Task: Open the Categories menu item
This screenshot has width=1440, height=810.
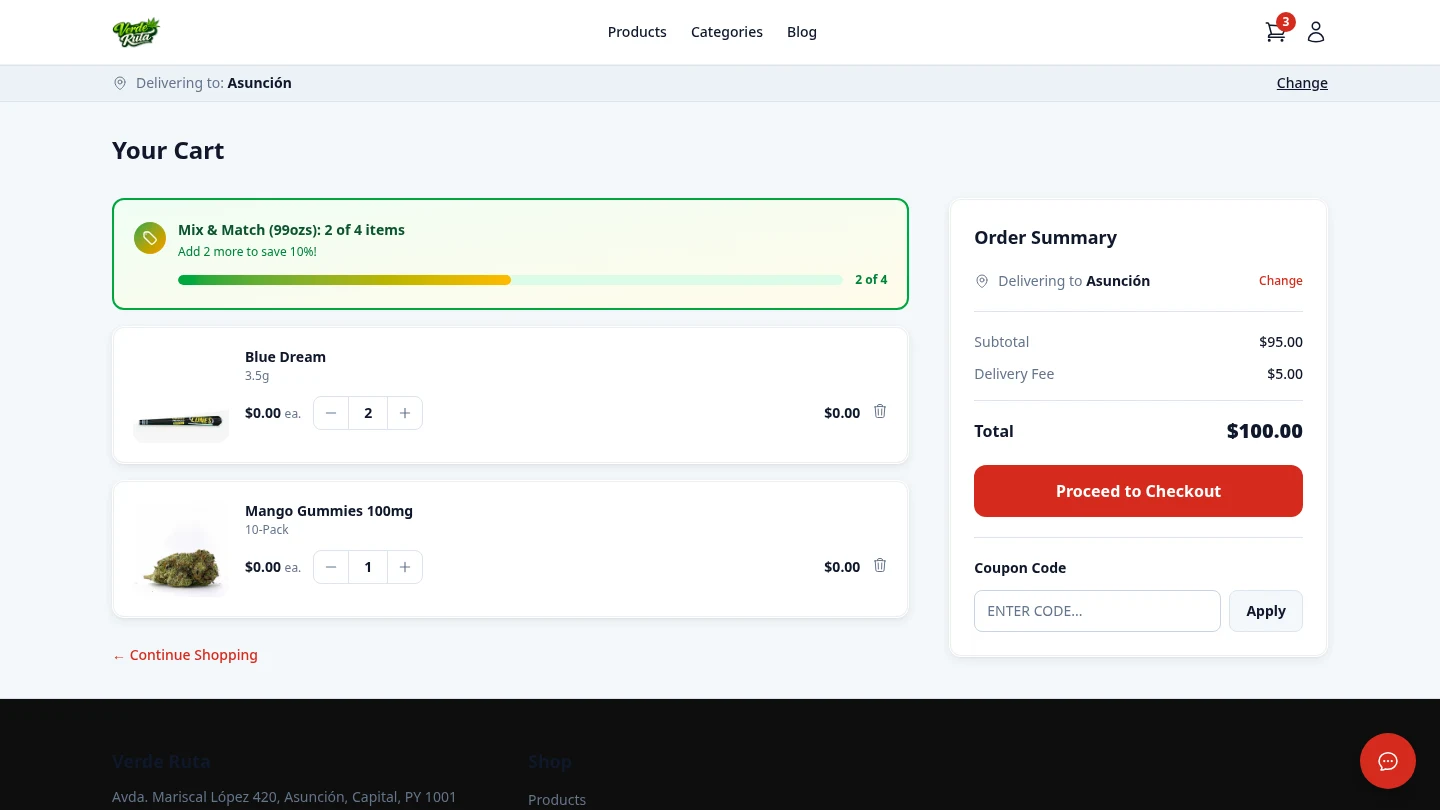Action: coord(727,31)
